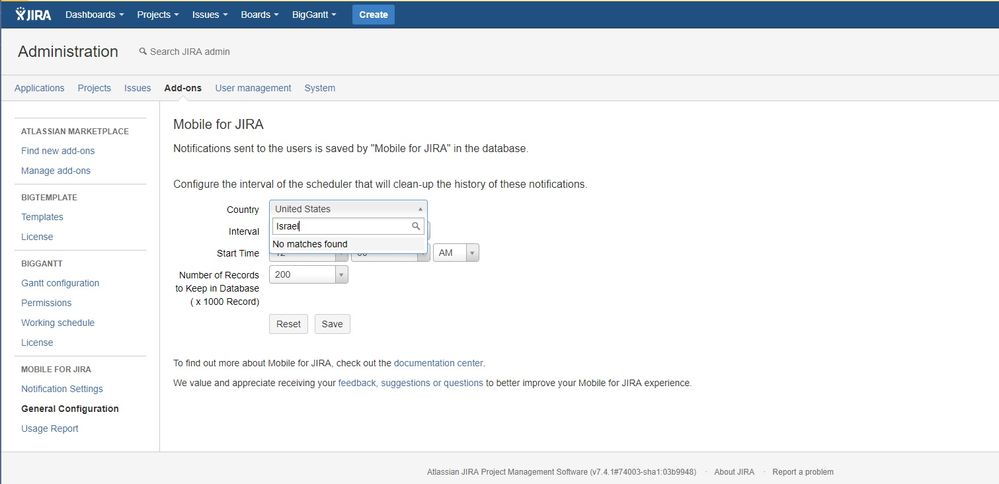Click the Reset button

pyautogui.click(x=289, y=324)
